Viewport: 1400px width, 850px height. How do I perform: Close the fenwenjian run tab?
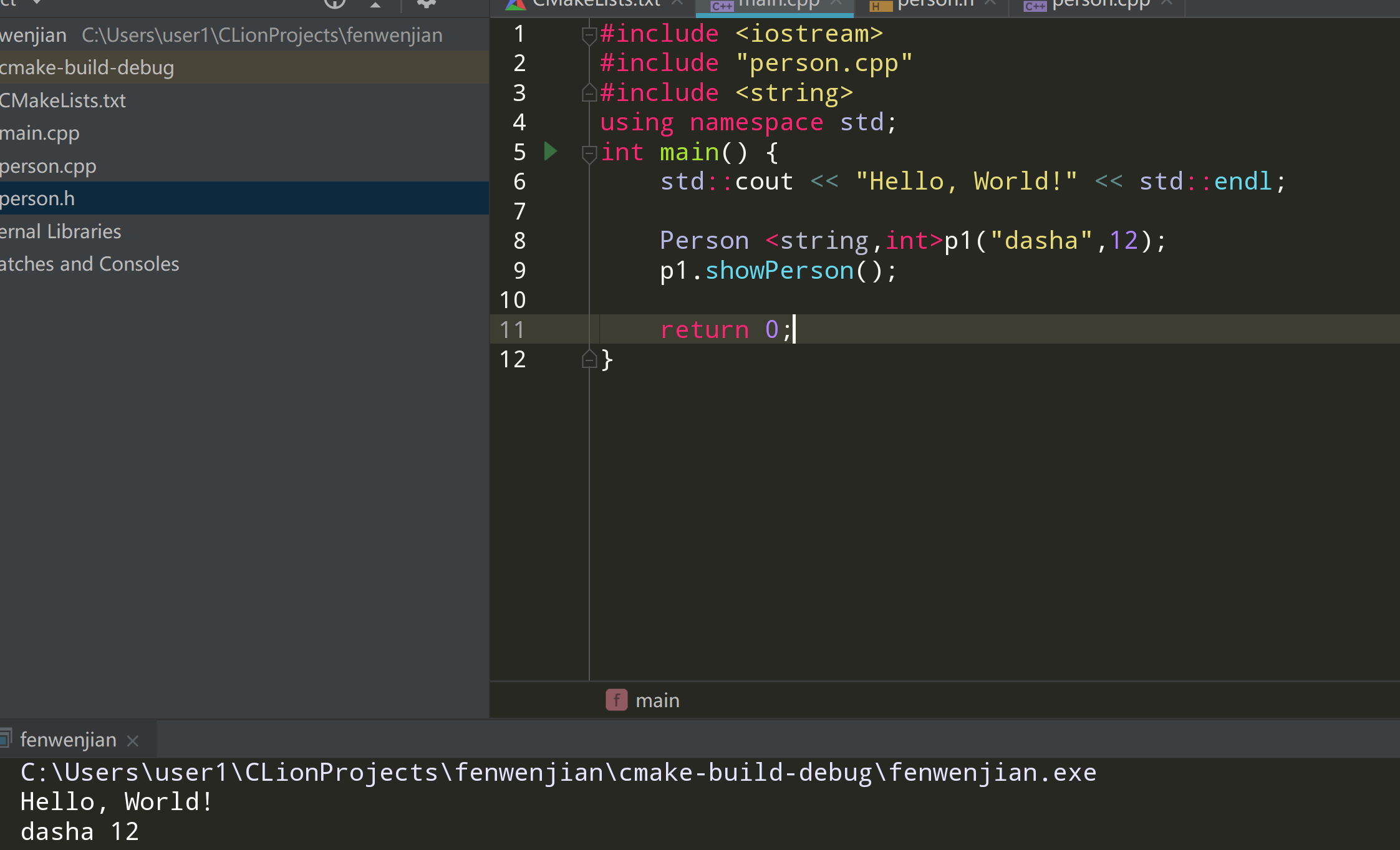click(x=133, y=741)
